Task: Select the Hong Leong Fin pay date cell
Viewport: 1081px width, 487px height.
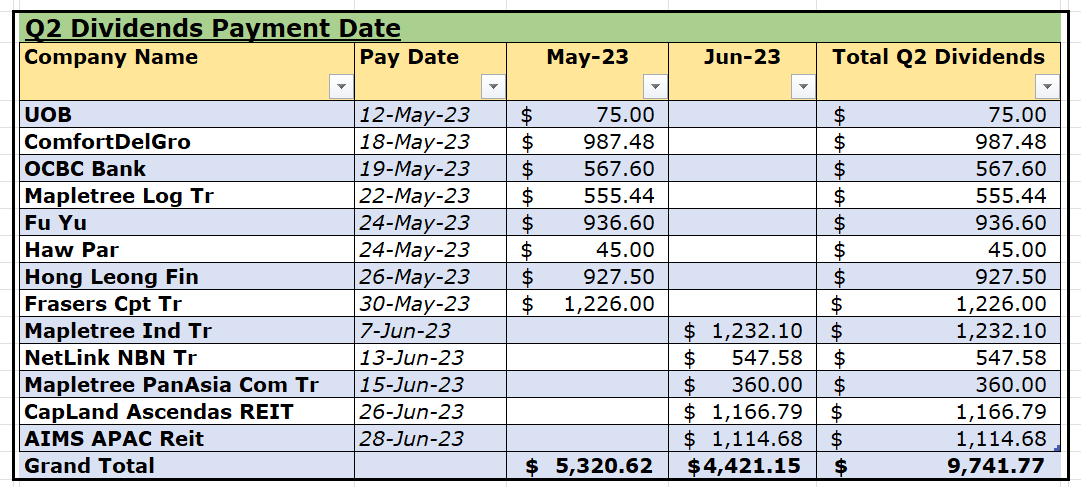Action: (431, 277)
